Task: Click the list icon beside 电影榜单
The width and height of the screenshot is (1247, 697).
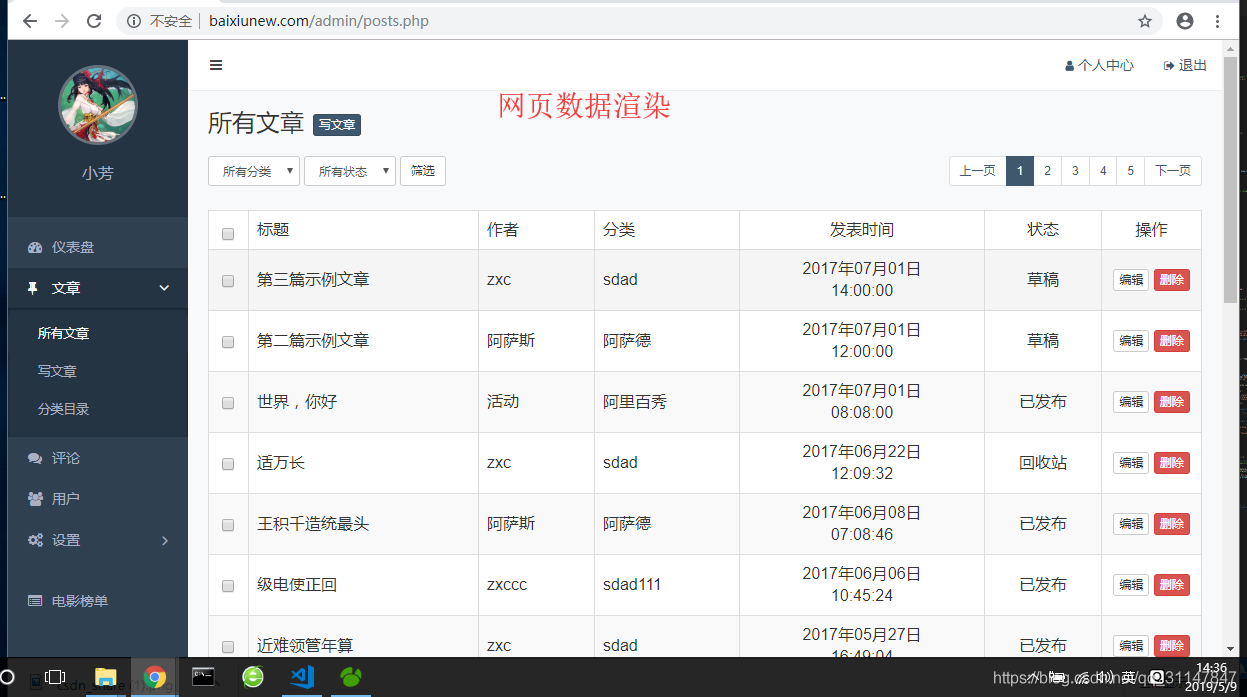Action: 35,601
